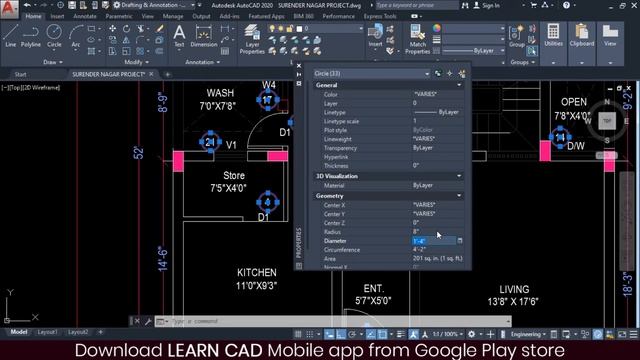Click the layer color swatch in layer dropdown

point(300,29)
